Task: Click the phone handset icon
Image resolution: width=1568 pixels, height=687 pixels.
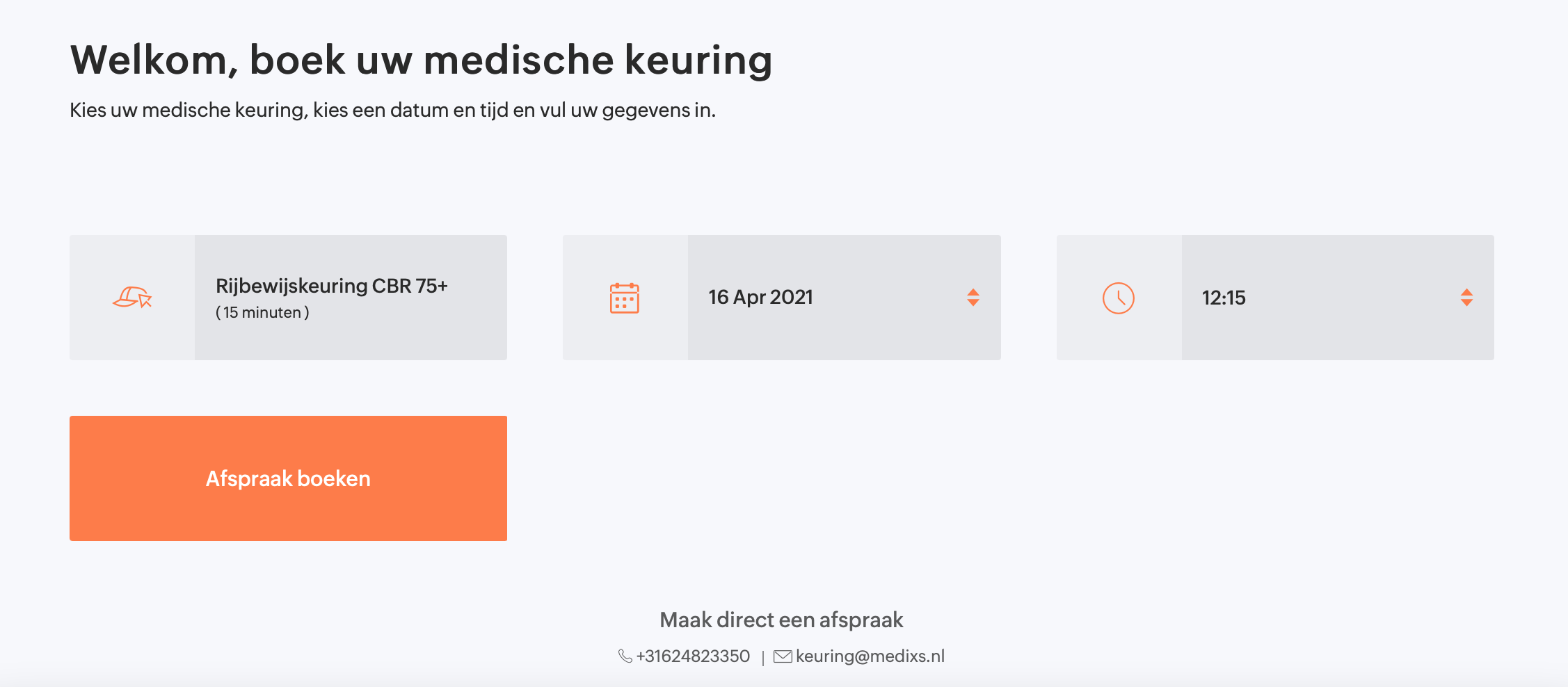Action: pyautogui.click(x=625, y=656)
